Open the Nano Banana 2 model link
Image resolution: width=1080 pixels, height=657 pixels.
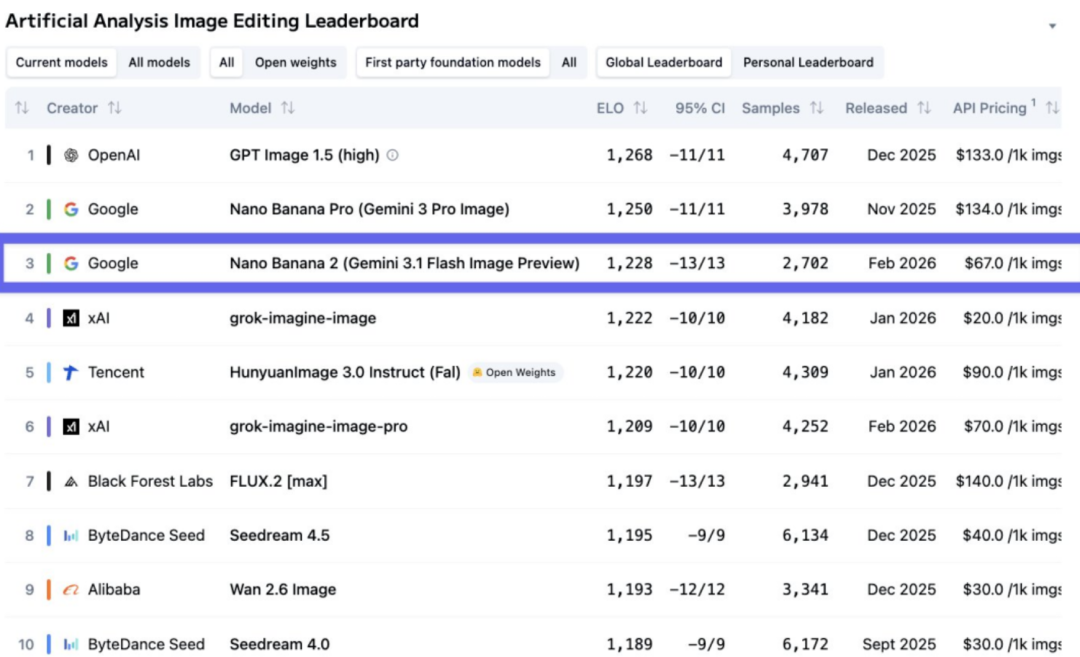(x=404, y=263)
